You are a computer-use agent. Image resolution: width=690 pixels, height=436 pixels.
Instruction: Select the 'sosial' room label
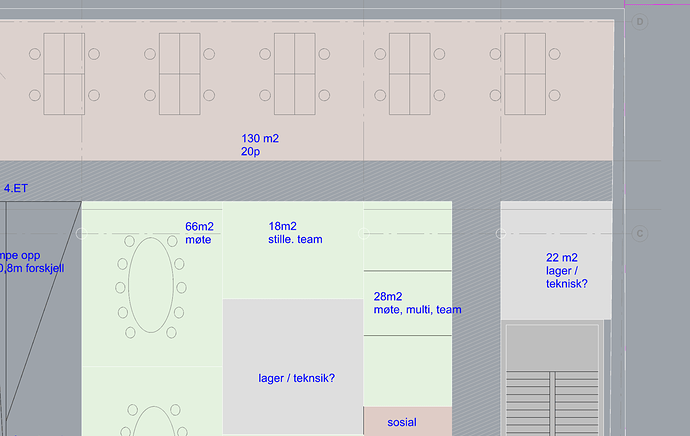click(402, 422)
